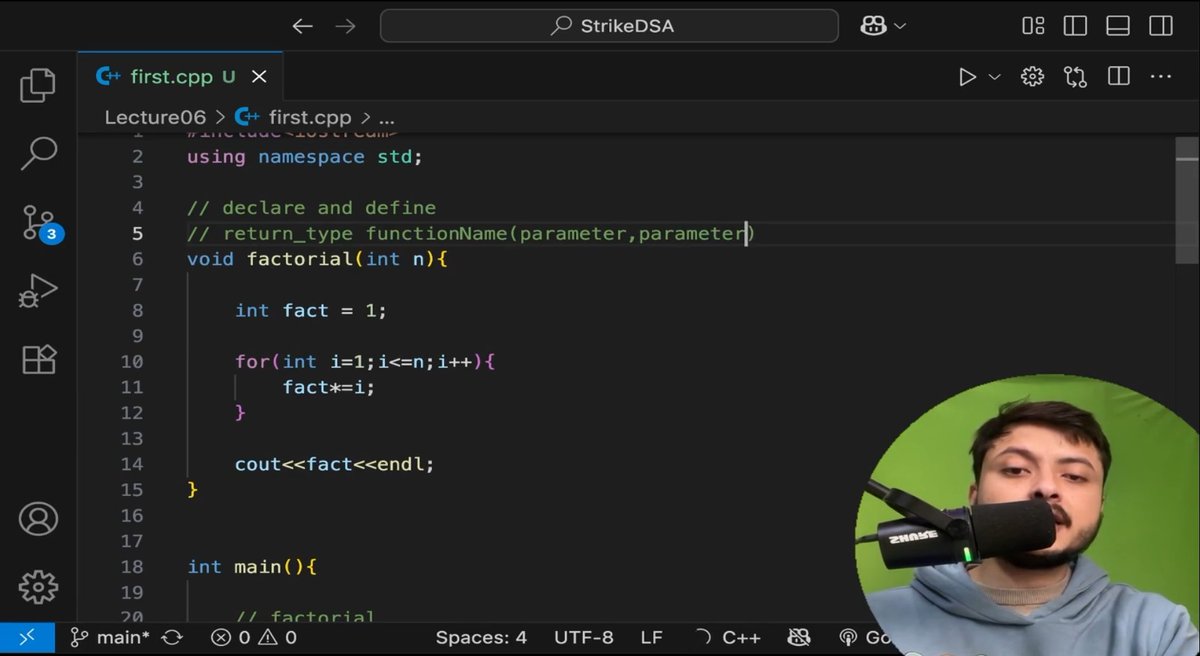
Task: Open Customize Layout icon in title bar
Action: [x=1033, y=26]
